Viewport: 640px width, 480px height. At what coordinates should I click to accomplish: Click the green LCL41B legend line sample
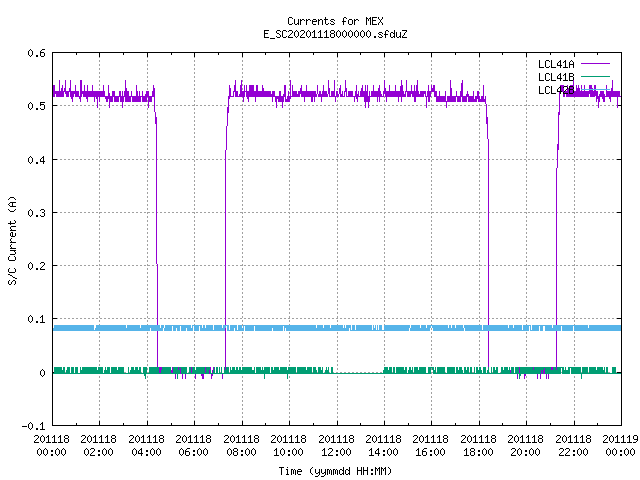[x=595, y=76]
